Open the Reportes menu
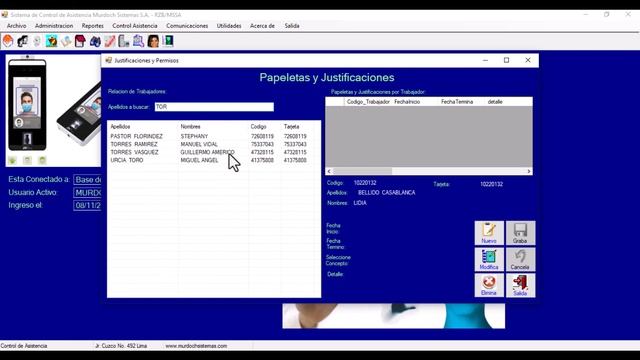The height and width of the screenshot is (360, 640). click(x=93, y=26)
